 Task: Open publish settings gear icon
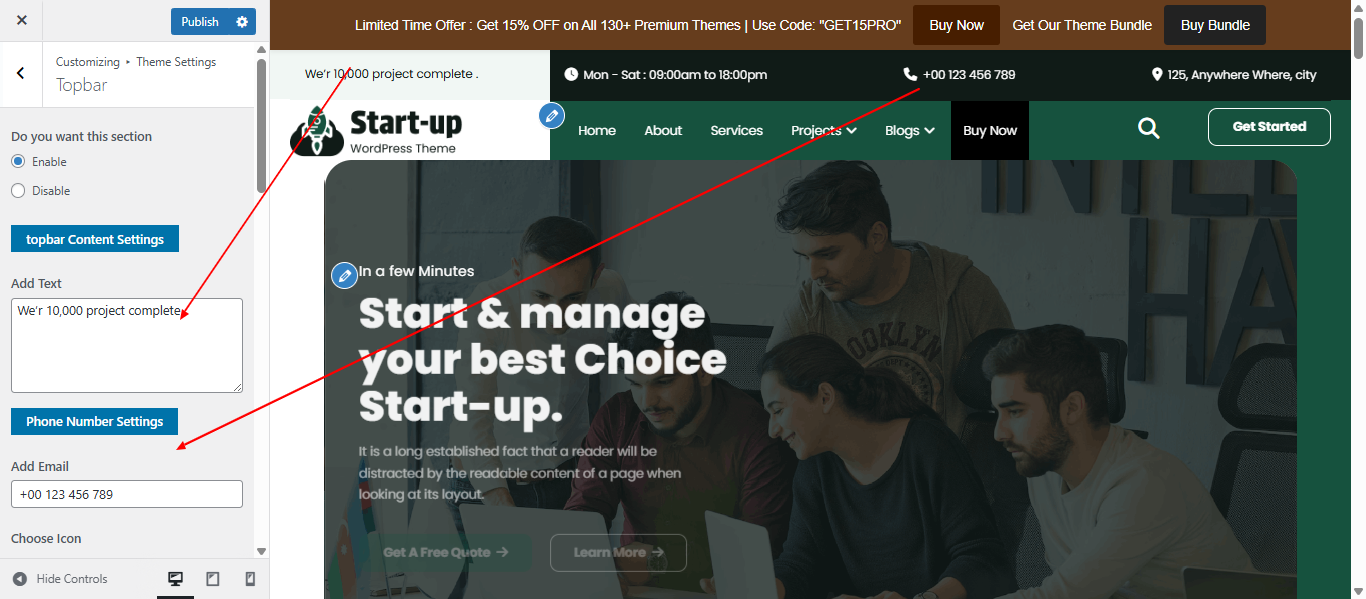pyautogui.click(x=242, y=22)
